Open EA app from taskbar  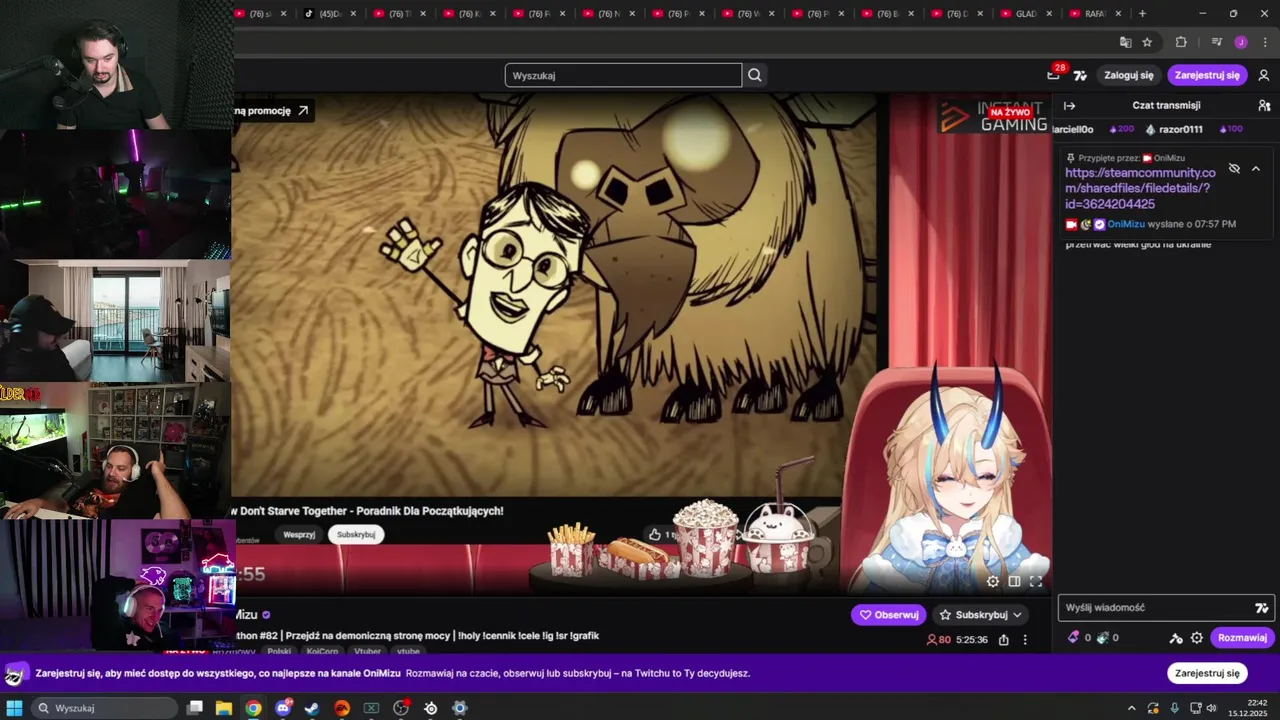(342, 708)
